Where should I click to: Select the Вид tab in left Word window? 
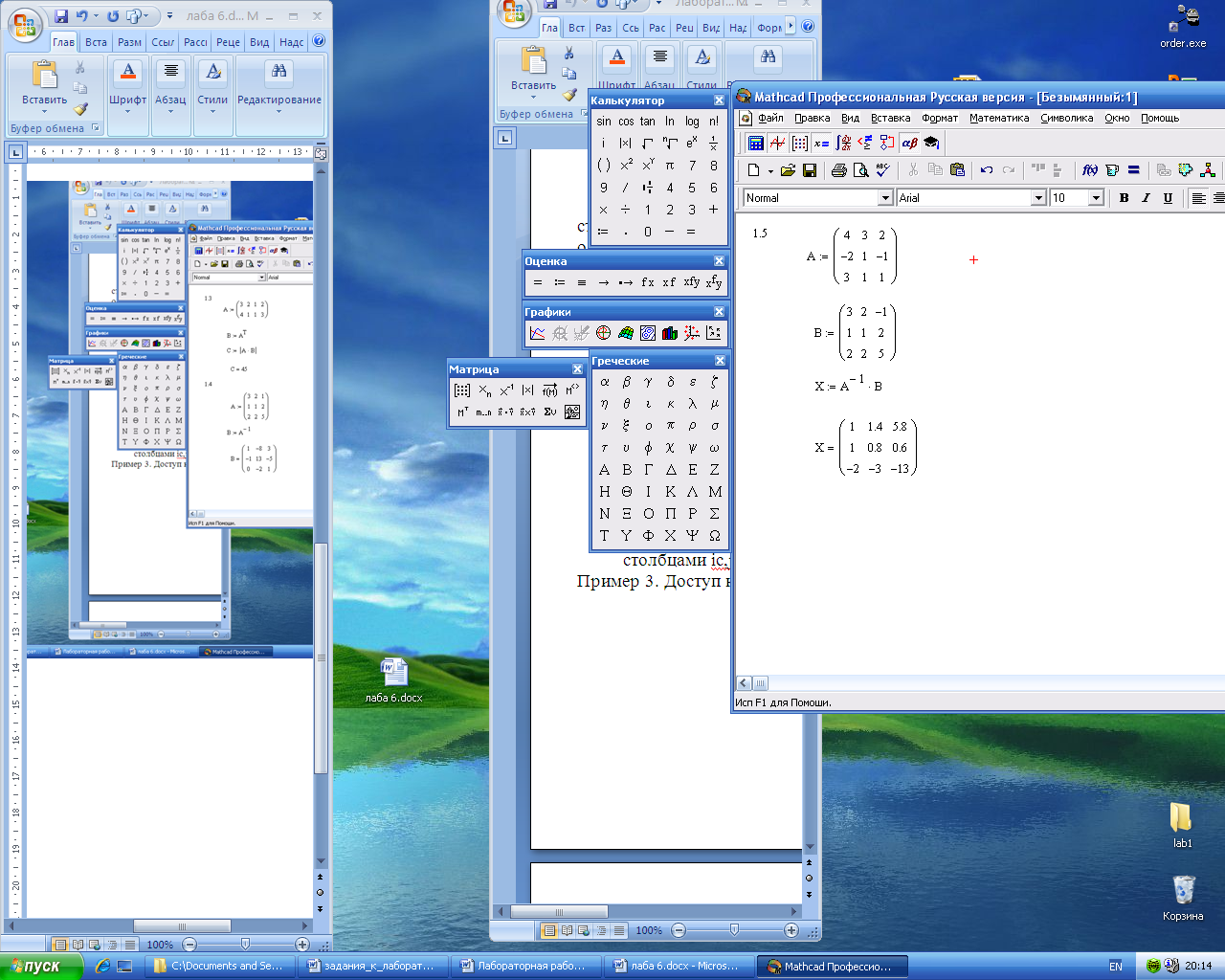(x=259, y=42)
